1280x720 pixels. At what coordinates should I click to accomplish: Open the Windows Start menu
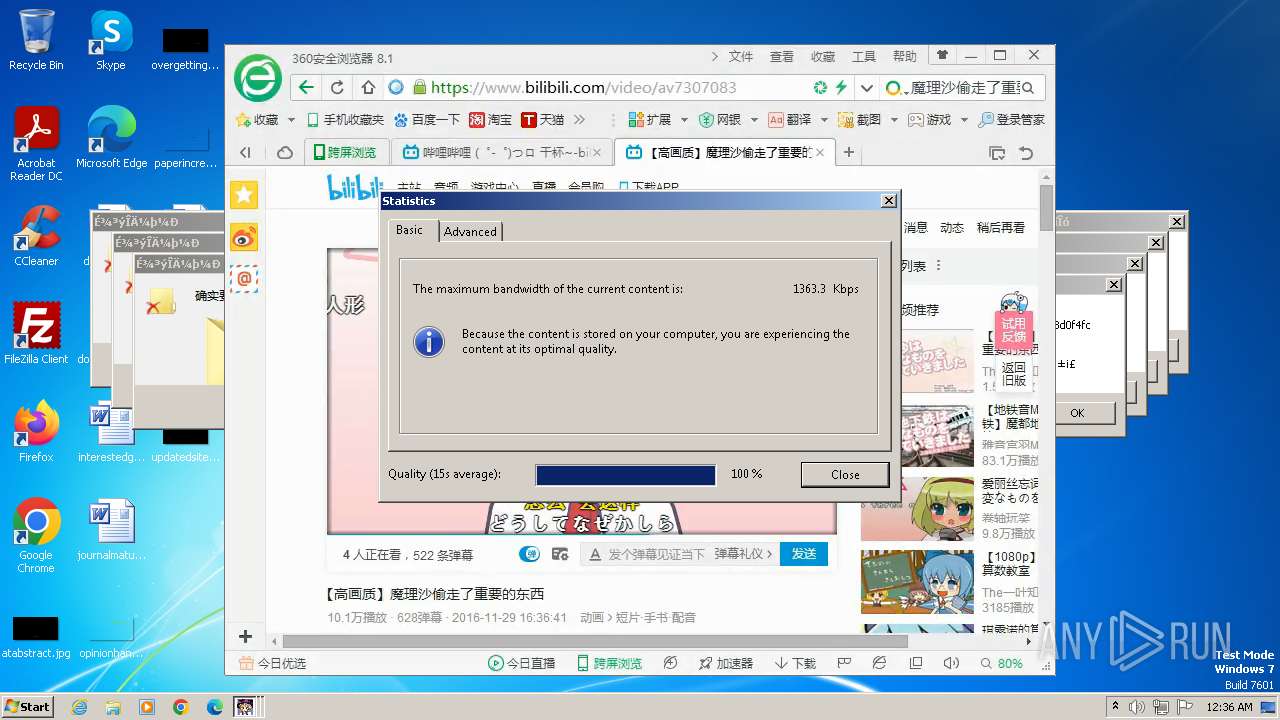(x=28, y=706)
